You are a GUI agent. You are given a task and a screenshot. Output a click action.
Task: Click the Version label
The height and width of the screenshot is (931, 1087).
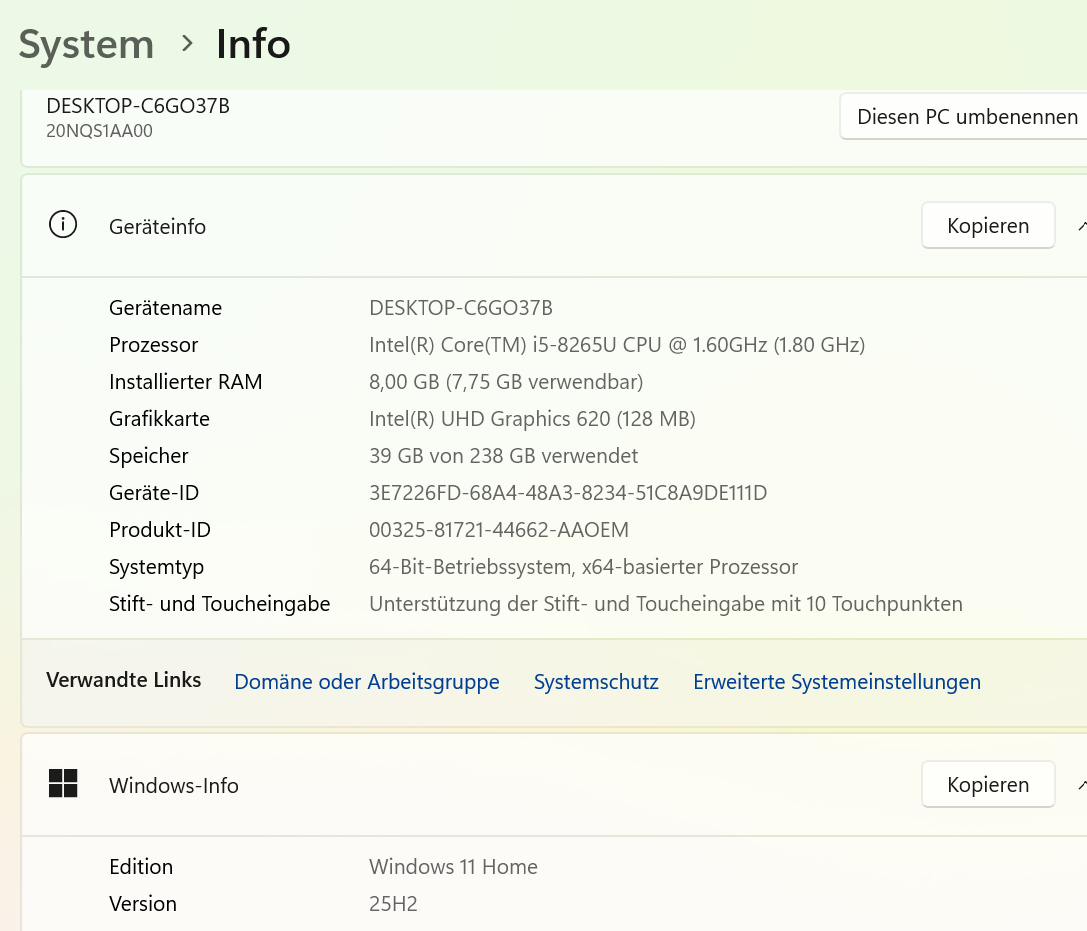pyautogui.click(x=143, y=904)
